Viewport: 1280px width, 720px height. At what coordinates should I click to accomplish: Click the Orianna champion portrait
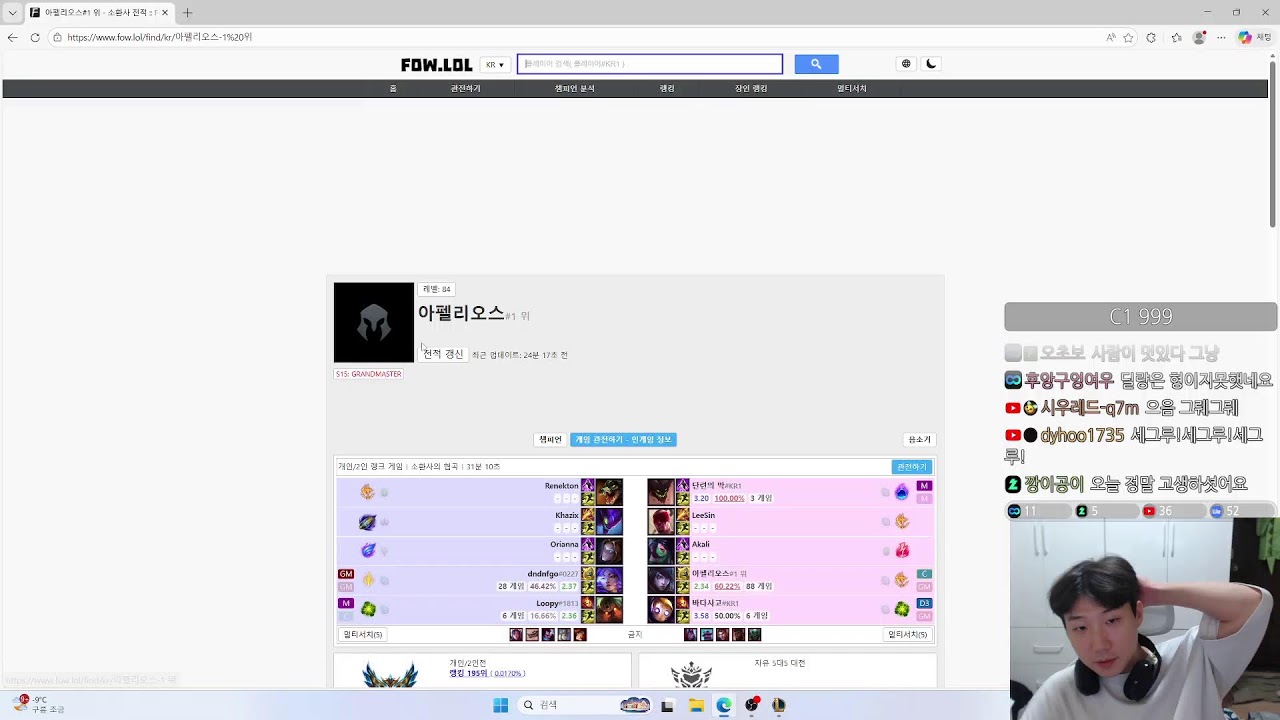click(x=609, y=550)
